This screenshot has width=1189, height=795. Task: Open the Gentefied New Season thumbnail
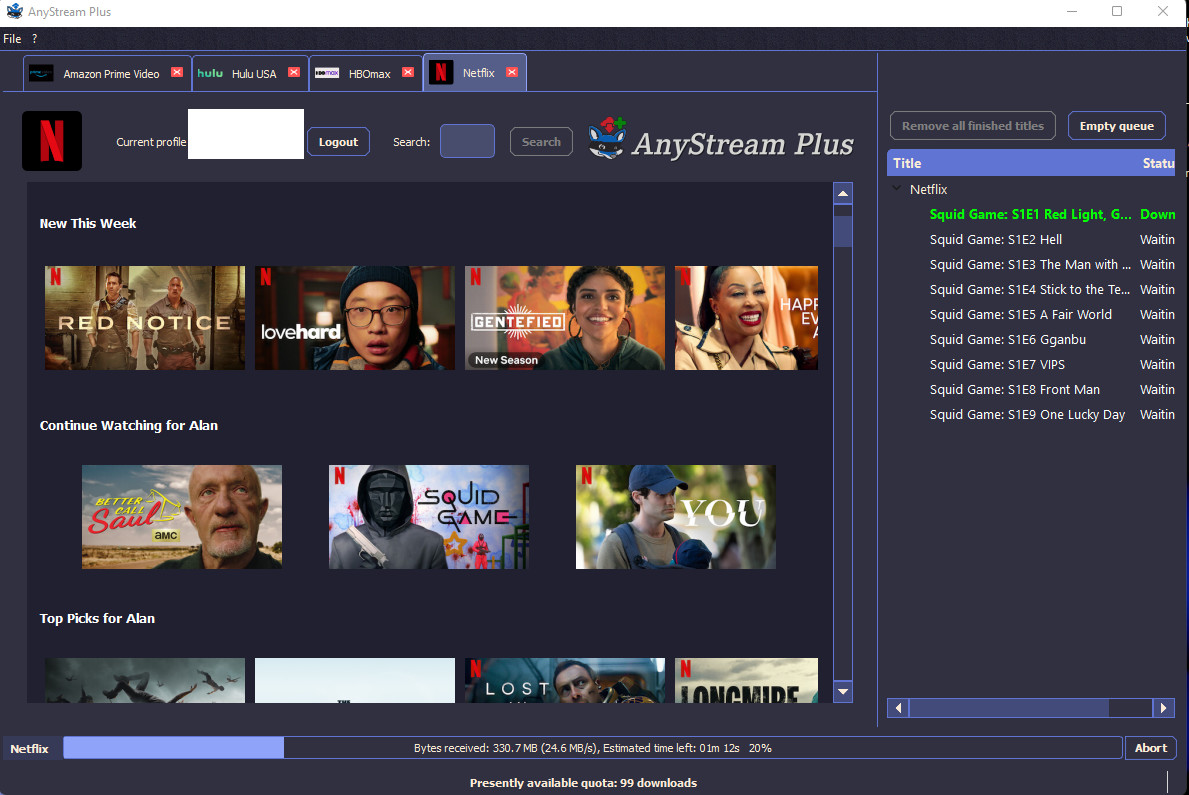[565, 318]
